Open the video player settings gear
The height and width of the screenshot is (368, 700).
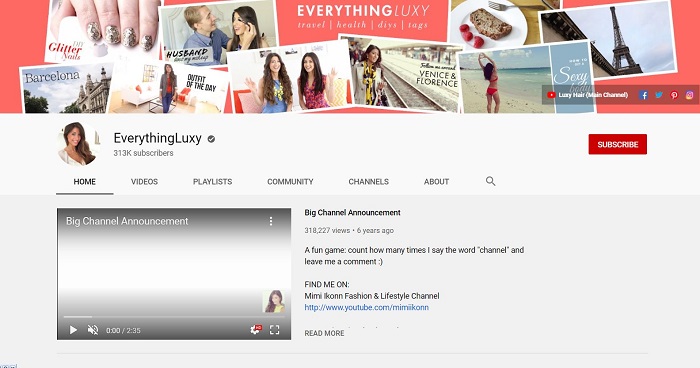point(256,330)
